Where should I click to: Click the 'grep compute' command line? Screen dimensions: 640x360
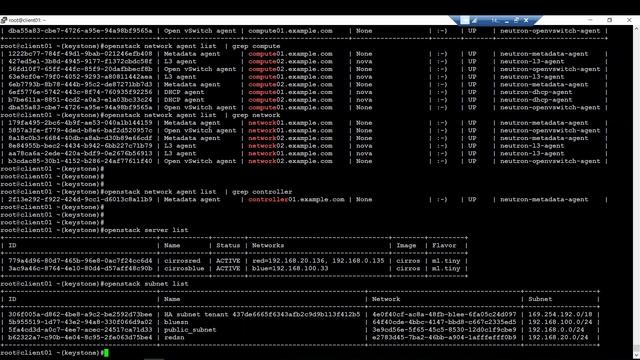click(192, 46)
